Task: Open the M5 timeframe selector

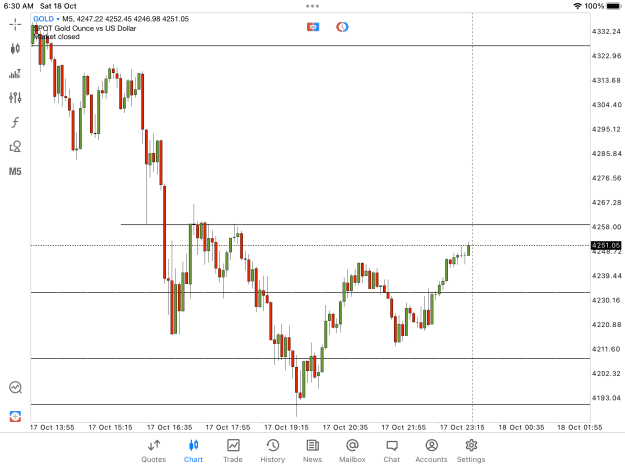Action: [x=15, y=171]
